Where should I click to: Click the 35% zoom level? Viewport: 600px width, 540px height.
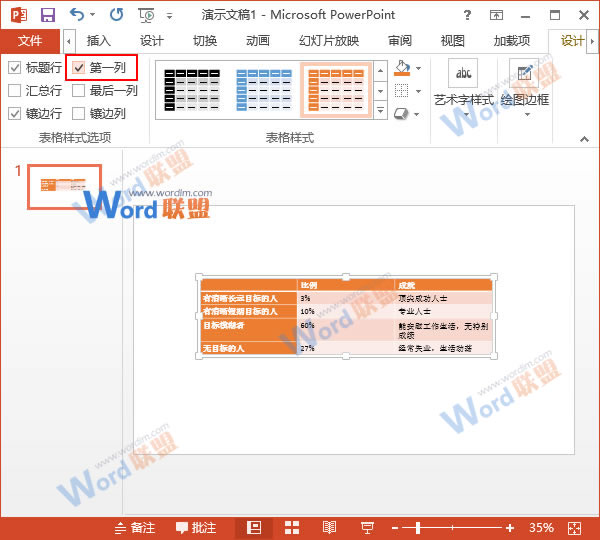tap(541, 528)
